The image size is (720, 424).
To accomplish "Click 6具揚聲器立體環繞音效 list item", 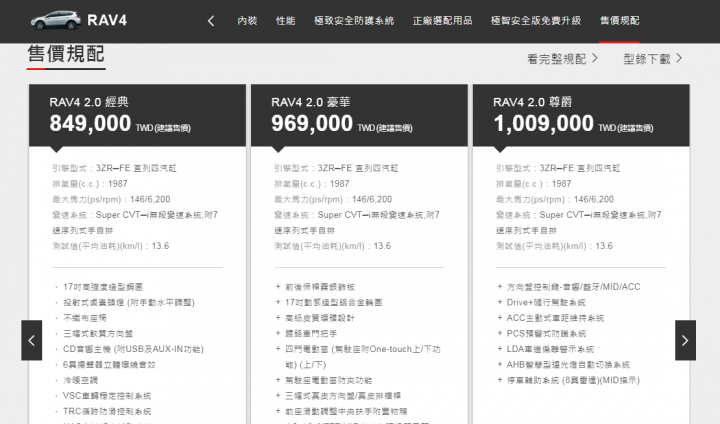I will coord(109,365).
